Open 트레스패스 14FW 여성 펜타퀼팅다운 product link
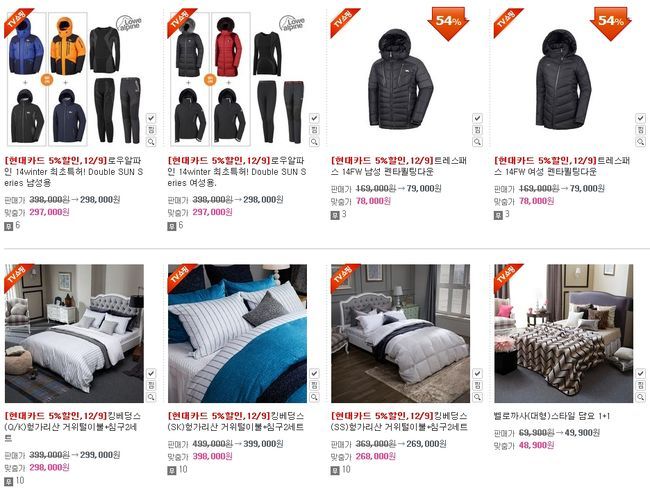Viewport: 650px width, 503px height. pos(562,166)
